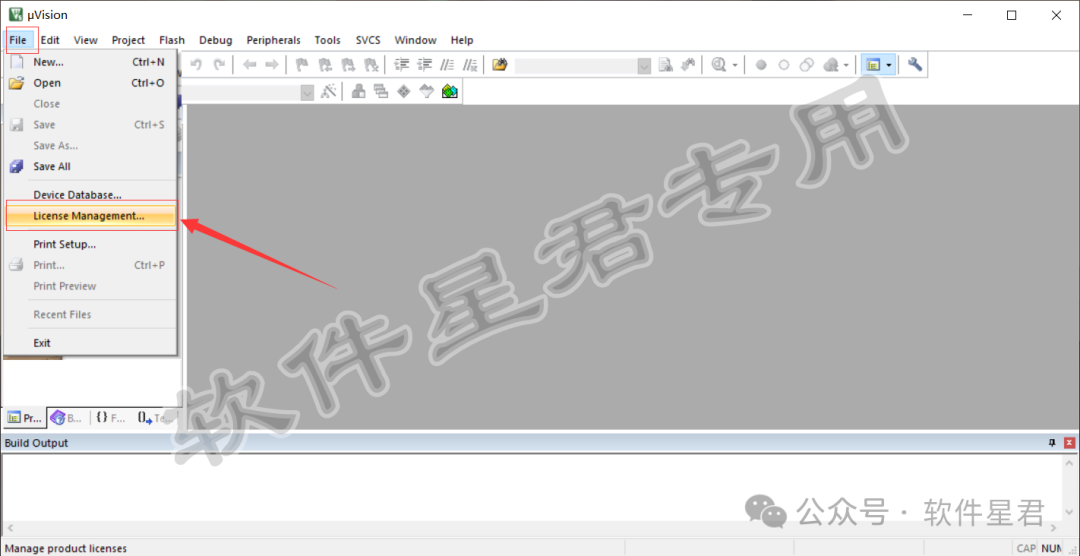
Task: Click the Incremental Find binoculars icon
Action: (x=687, y=65)
